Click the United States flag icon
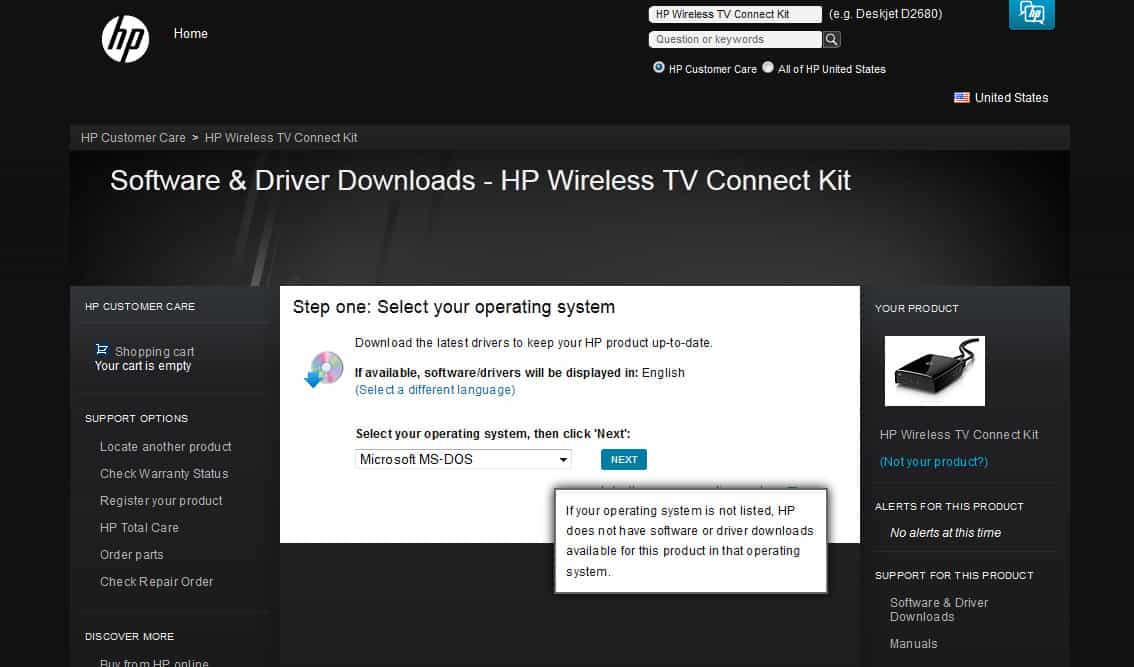Viewport: 1134px width, 667px height. click(x=962, y=98)
